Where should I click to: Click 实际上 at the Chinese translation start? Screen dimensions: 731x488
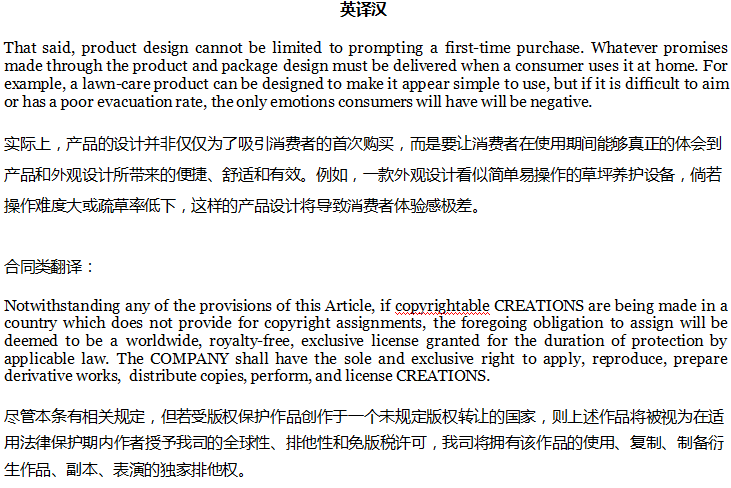click(x=27, y=144)
